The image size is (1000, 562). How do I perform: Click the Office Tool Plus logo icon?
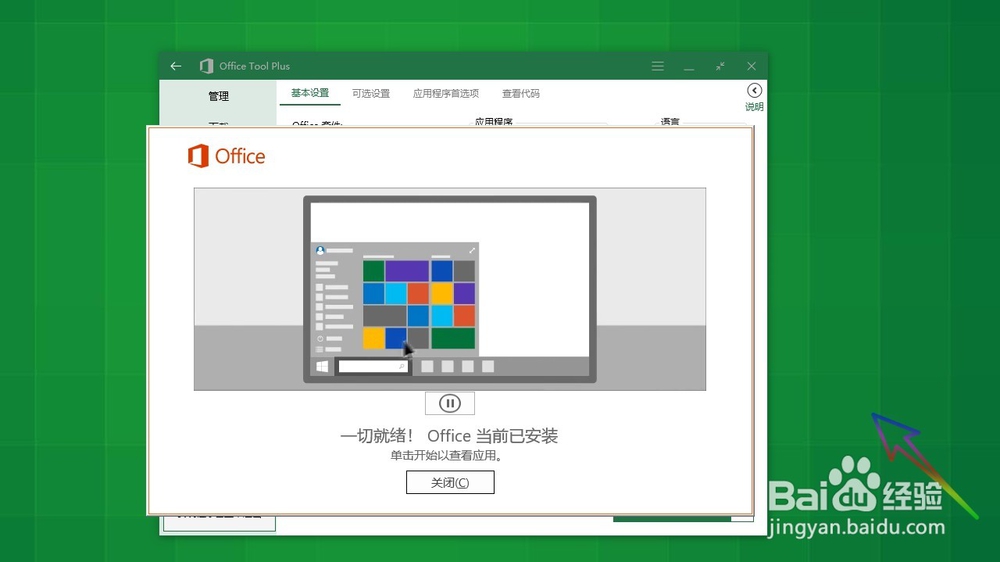[x=206, y=66]
